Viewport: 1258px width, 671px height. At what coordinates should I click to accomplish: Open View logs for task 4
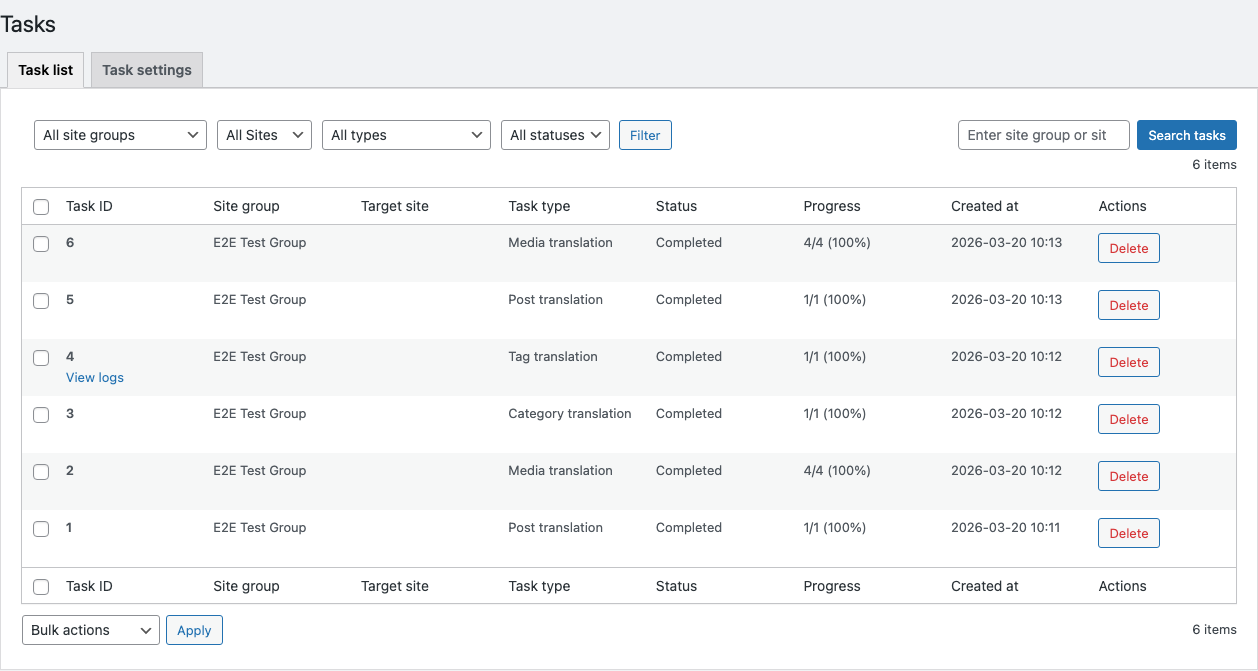(95, 377)
